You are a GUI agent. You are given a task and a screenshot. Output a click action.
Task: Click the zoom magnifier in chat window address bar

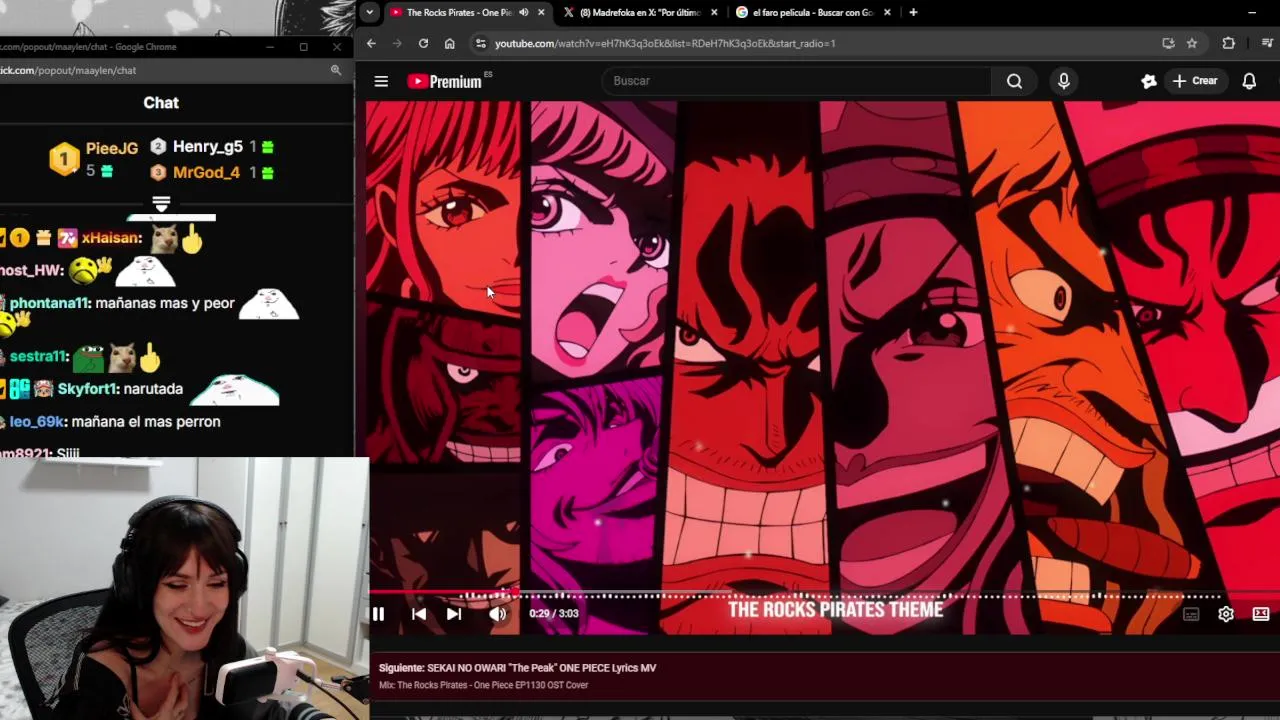click(336, 70)
